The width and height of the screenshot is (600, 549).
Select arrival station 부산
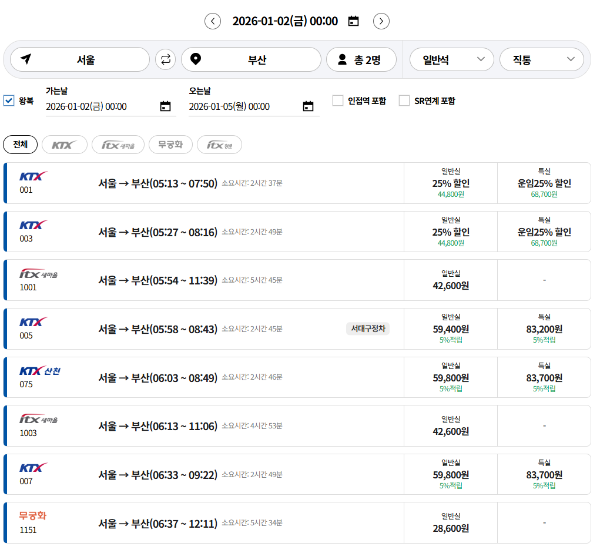(251, 60)
